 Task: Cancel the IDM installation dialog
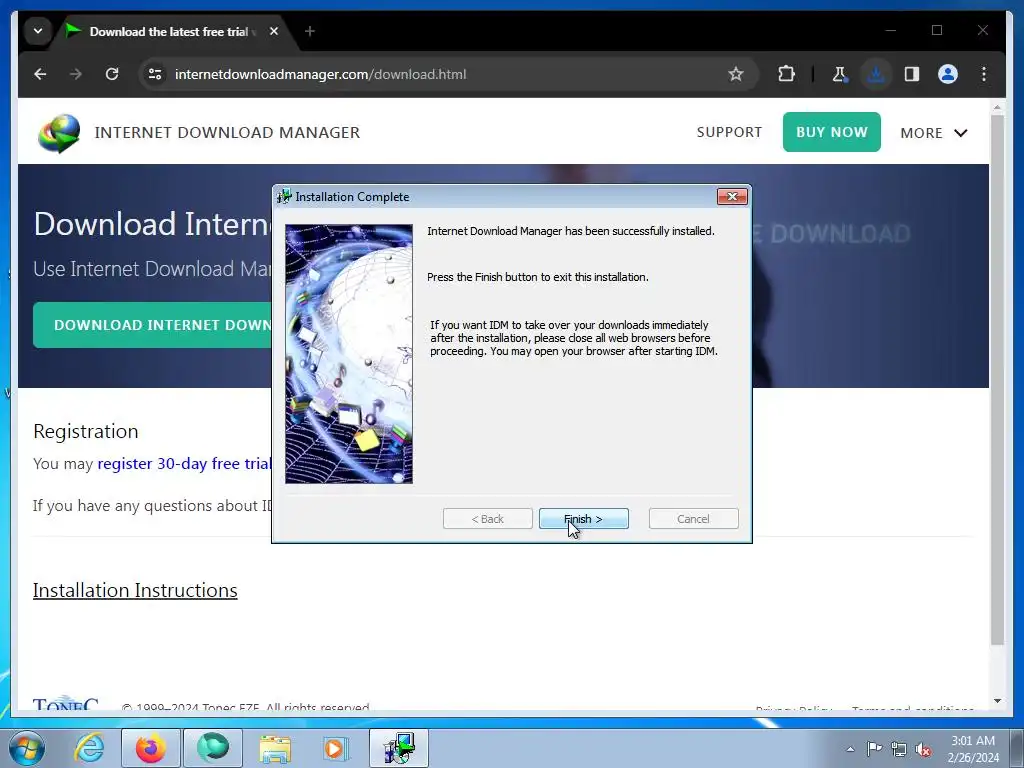694,519
